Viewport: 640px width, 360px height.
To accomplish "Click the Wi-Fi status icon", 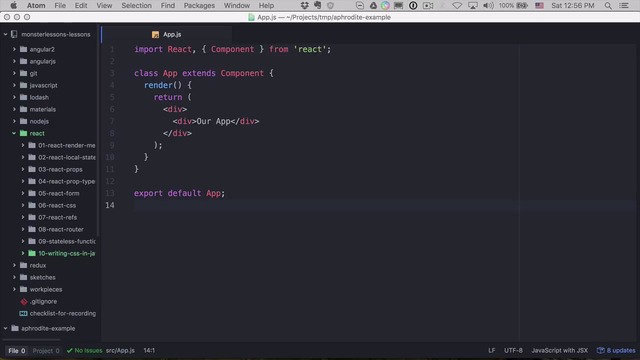I will tap(457, 5).
